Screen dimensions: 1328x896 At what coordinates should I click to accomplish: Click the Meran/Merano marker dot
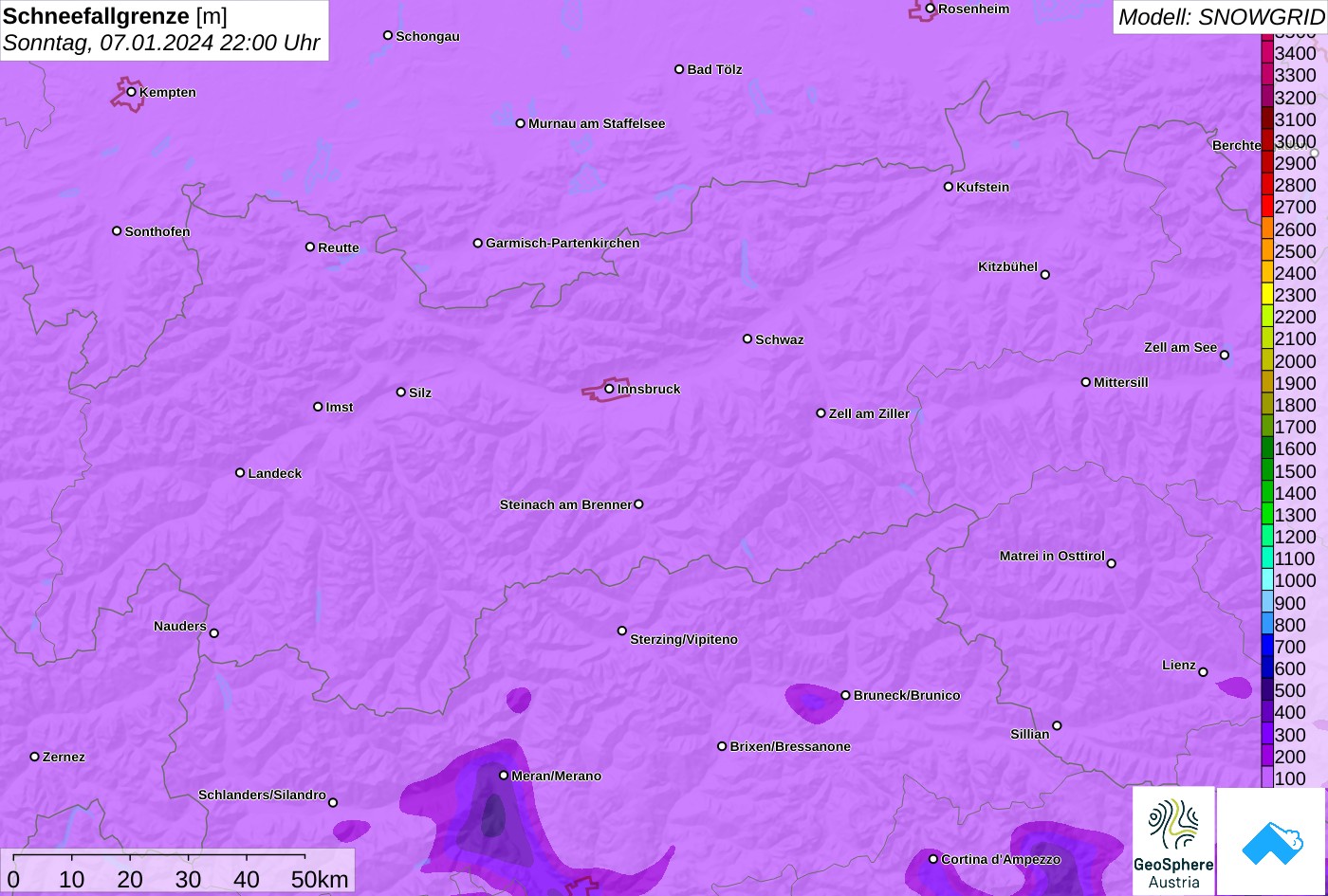504,776
